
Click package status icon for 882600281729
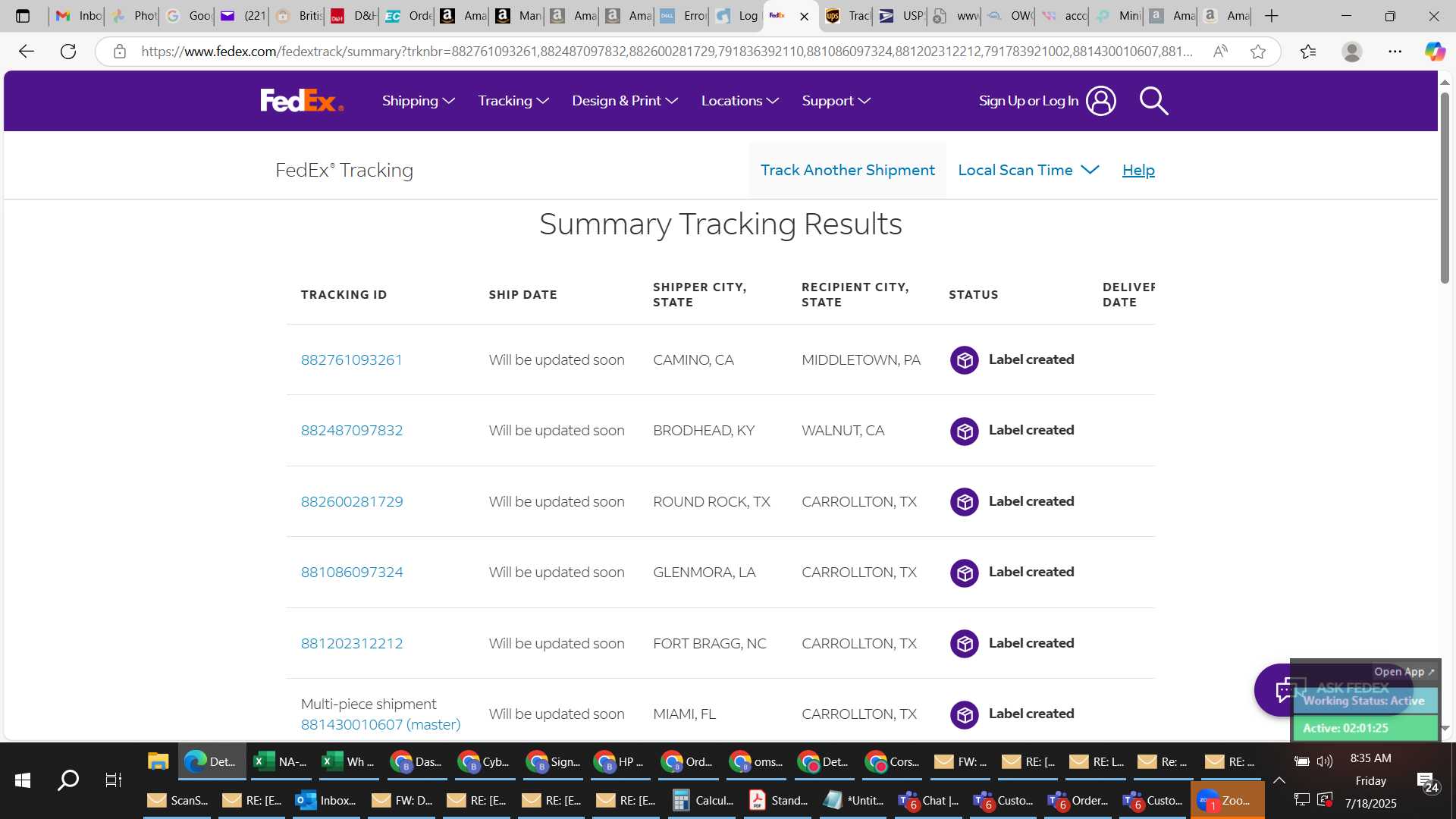tap(964, 502)
